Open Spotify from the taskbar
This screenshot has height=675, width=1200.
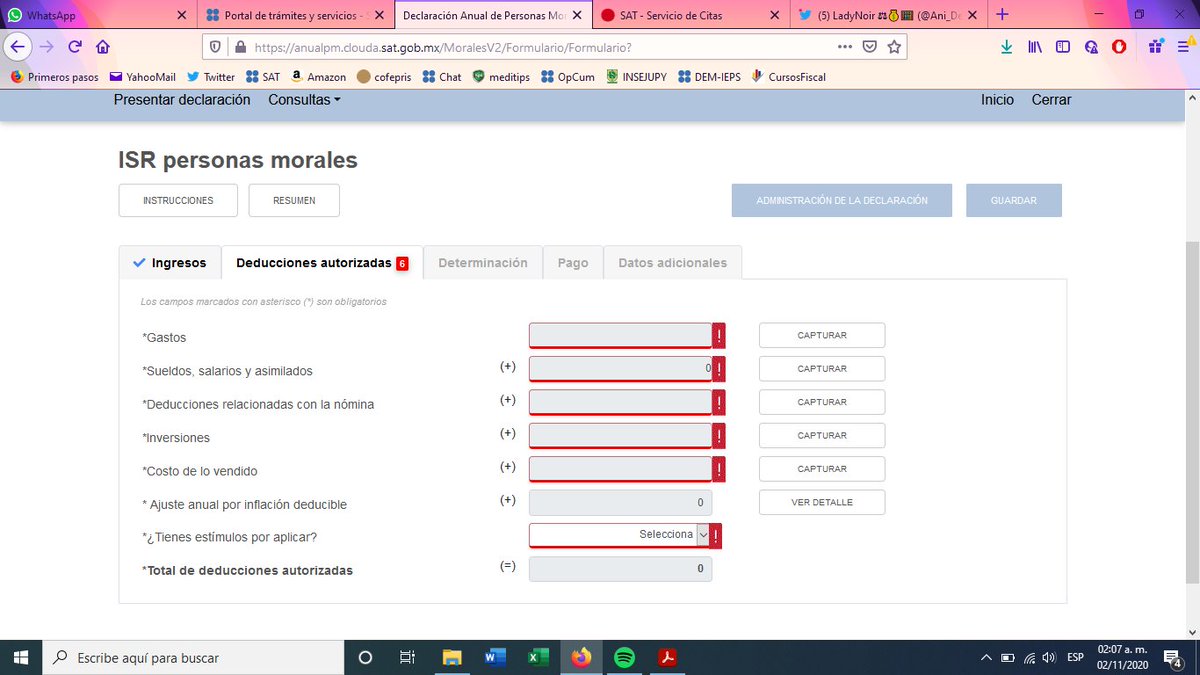click(624, 657)
